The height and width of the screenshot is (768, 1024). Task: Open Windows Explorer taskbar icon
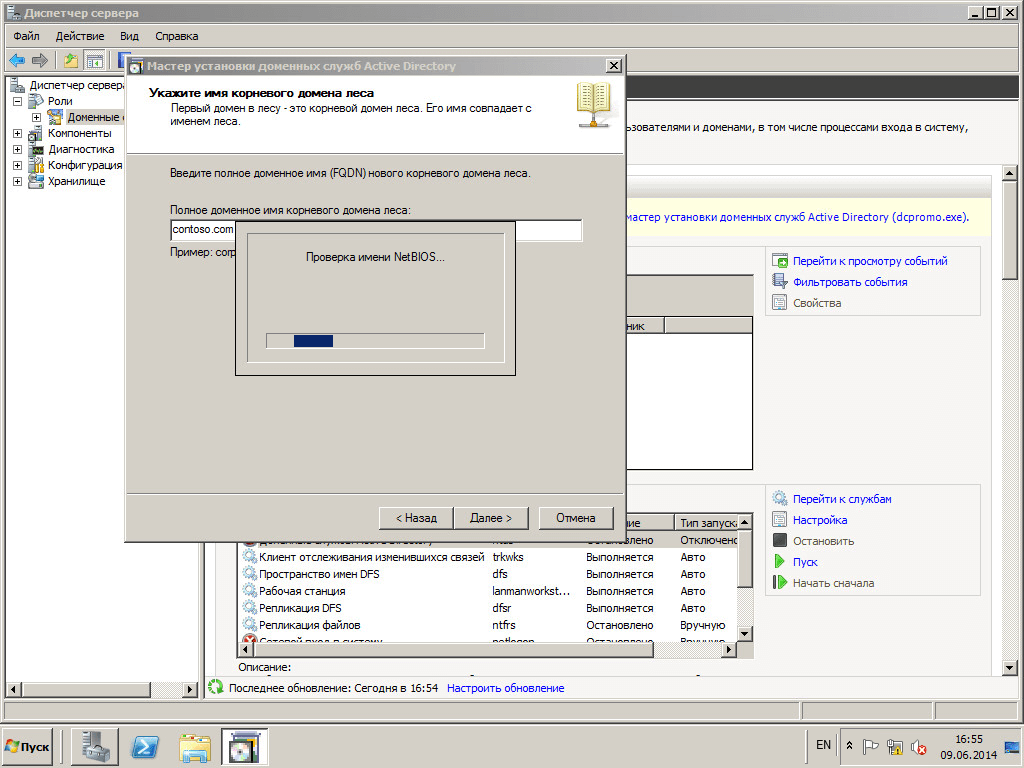(195, 747)
